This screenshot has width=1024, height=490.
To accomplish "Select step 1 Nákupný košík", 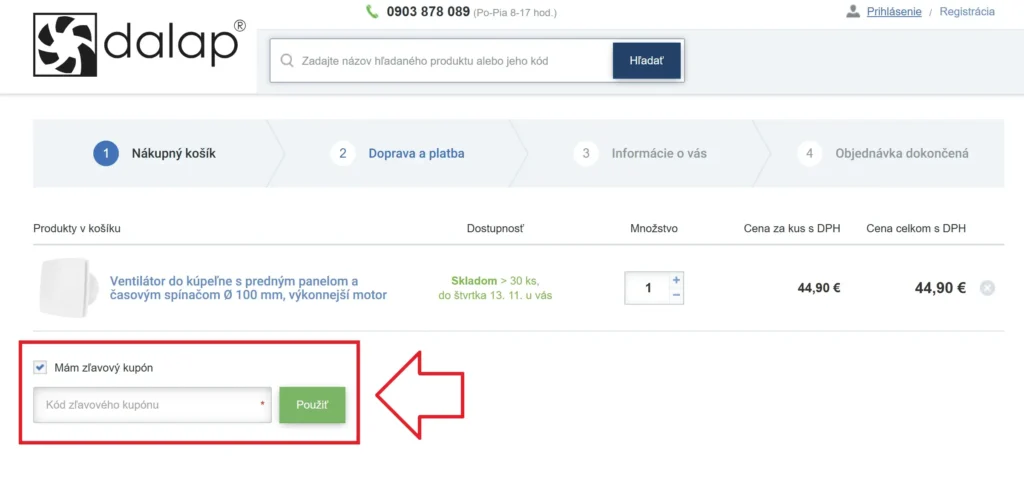I will (x=154, y=154).
